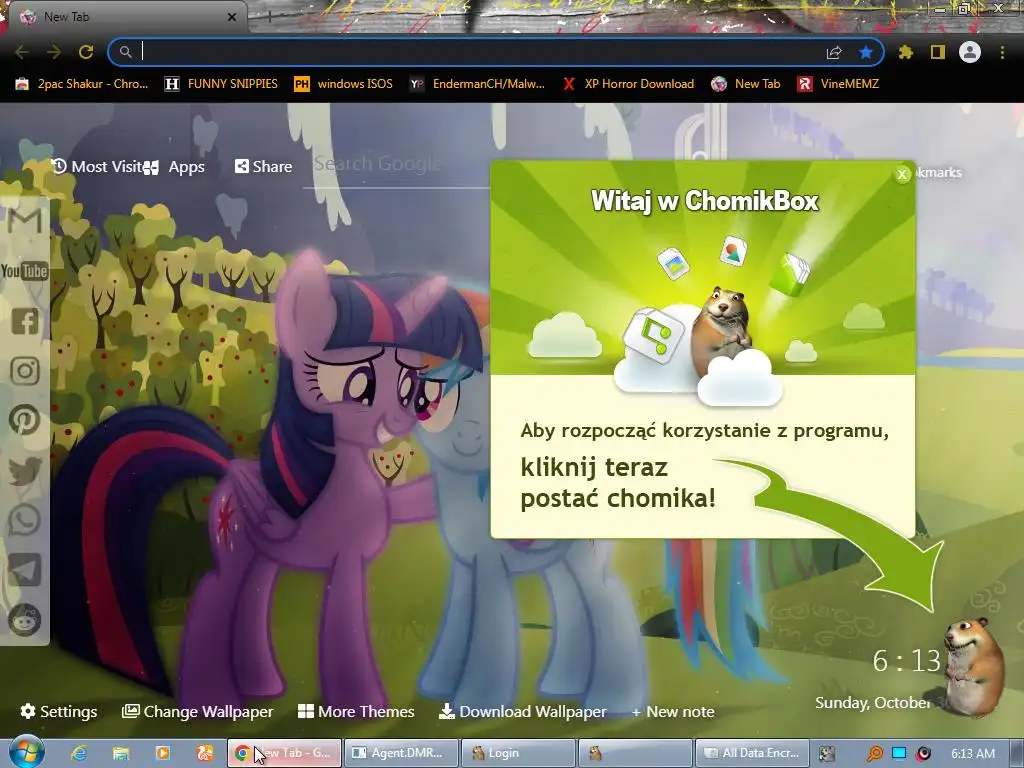1024x768 pixels.
Task: Open the Windows Start menu
Action: click(27, 752)
